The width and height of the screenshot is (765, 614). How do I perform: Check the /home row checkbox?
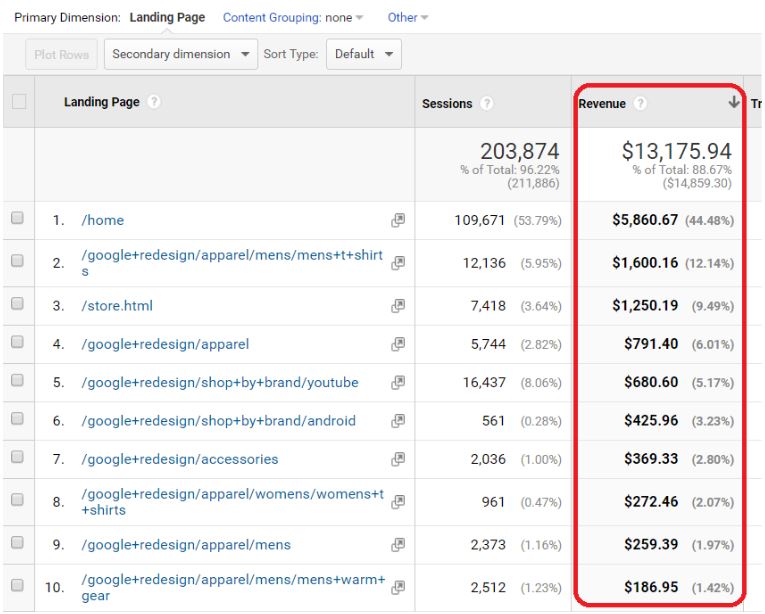pyautogui.click(x=17, y=218)
